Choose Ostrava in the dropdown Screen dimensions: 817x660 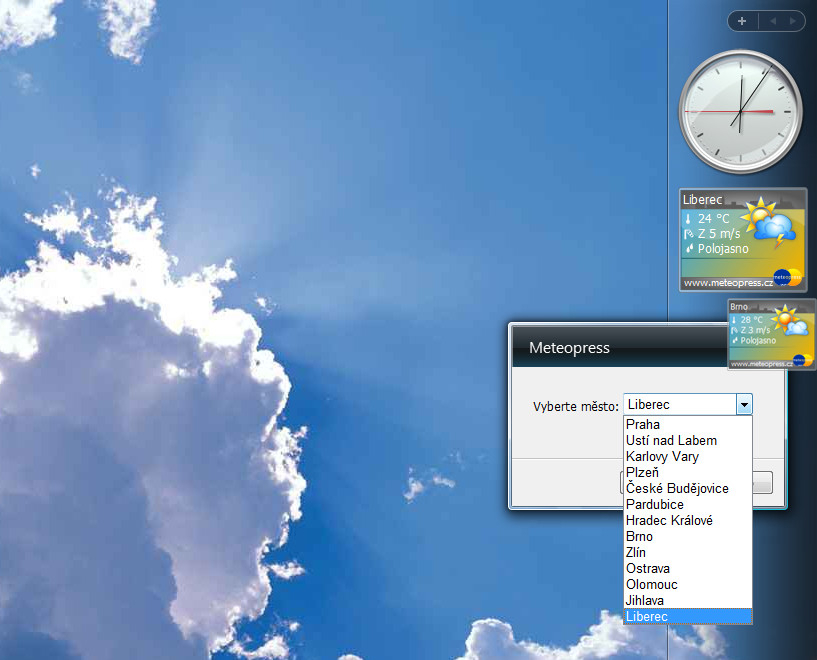pos(688,568)
